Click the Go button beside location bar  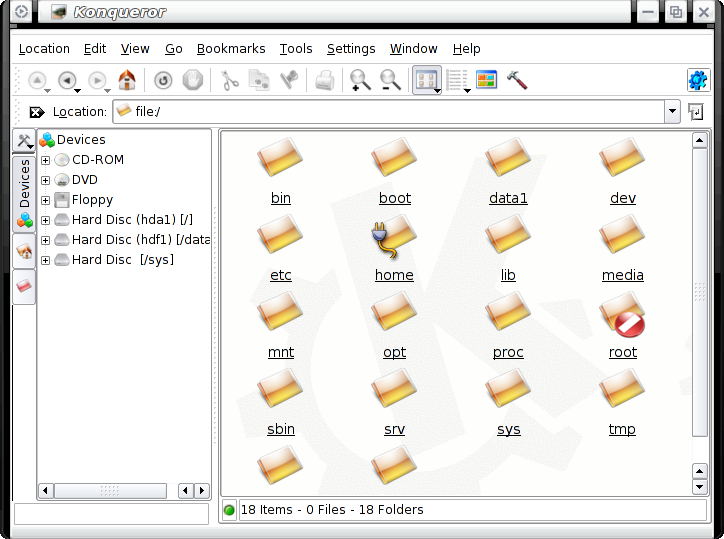pos(696,112)
